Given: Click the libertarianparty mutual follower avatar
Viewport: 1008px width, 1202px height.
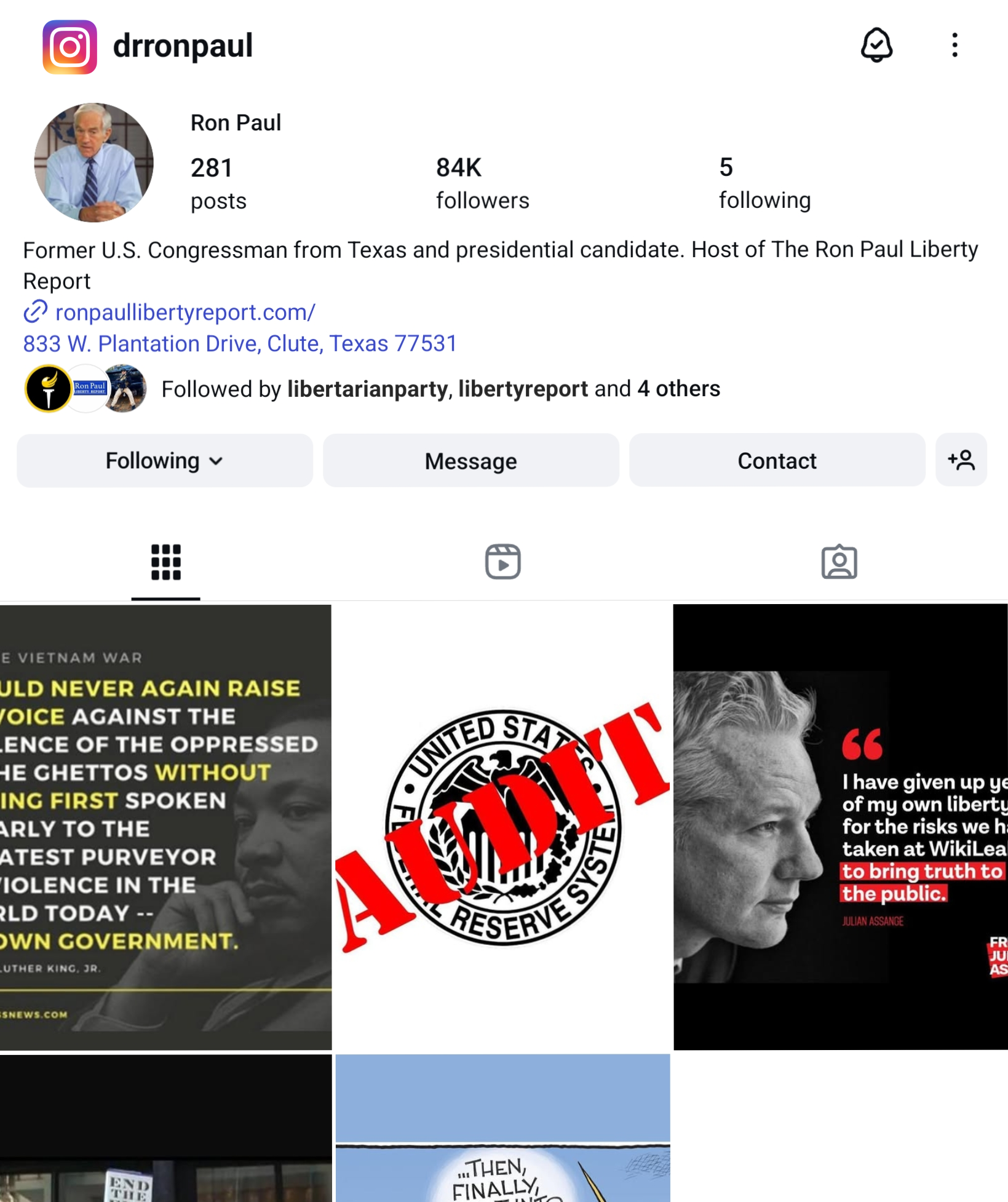Looking at the screenshot, I should pyautogui.click(x=48, y=388).
